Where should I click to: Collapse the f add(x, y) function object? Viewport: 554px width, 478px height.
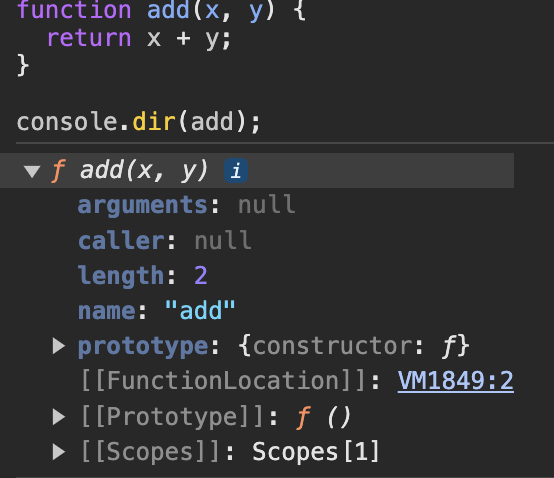(x=32, y=171)
